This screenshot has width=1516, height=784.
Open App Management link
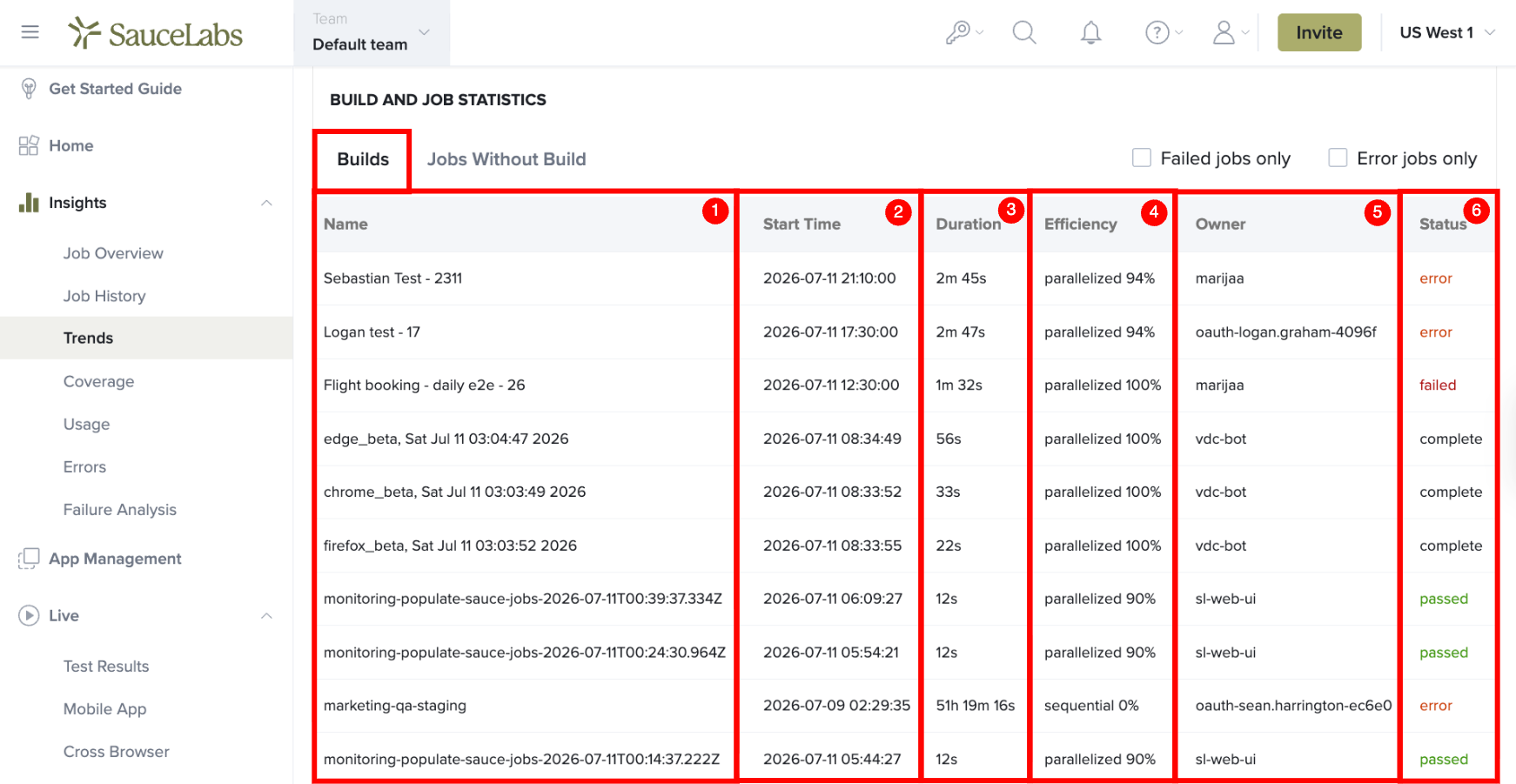(x=115, y=559)
